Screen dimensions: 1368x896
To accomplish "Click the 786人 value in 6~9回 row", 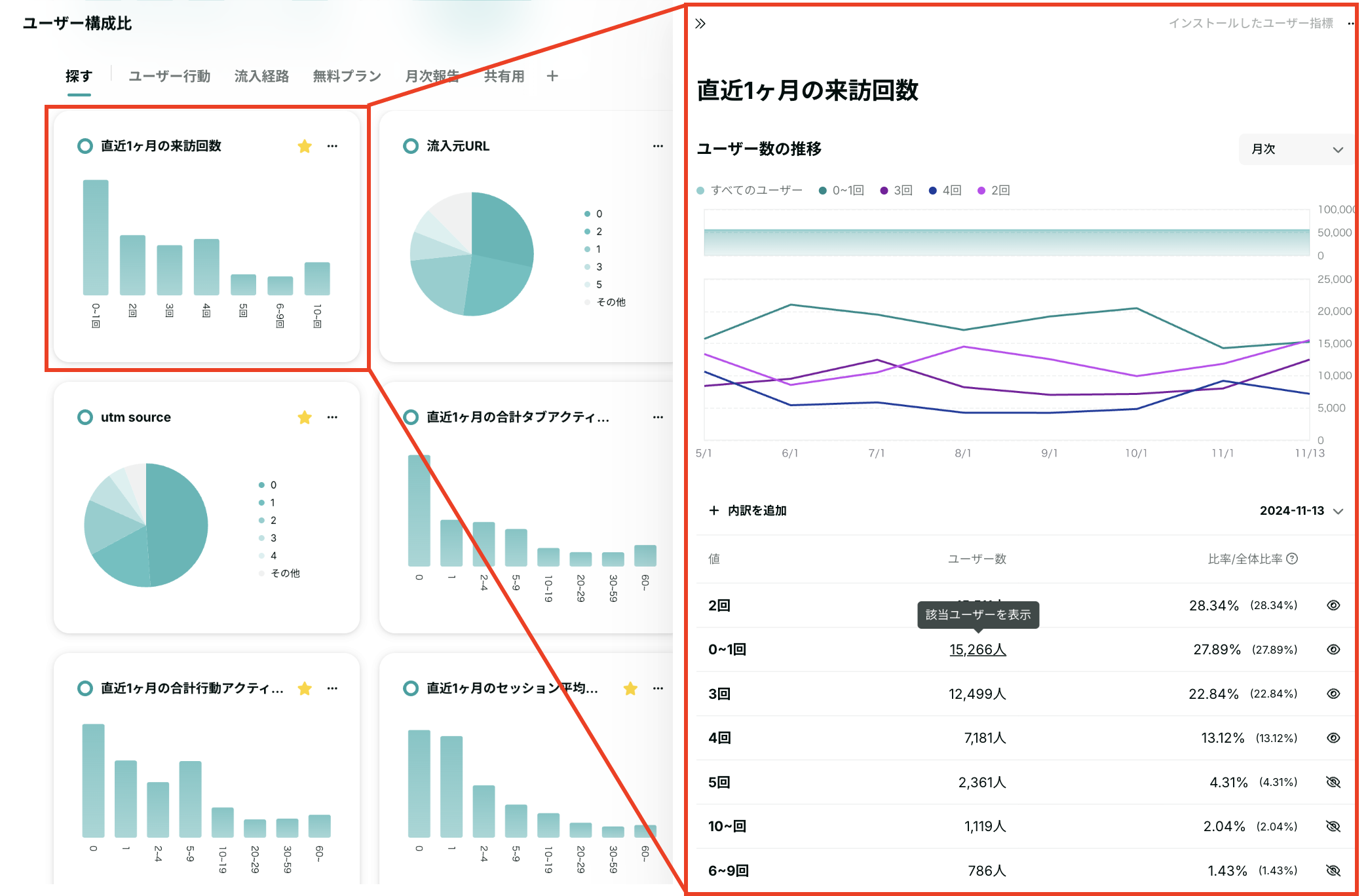I will [987, 870].
